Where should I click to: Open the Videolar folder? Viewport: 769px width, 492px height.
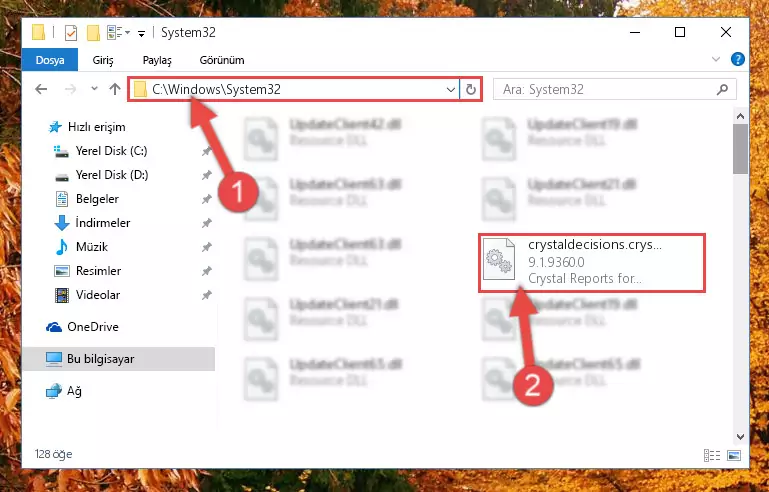(x=98, y=295)
